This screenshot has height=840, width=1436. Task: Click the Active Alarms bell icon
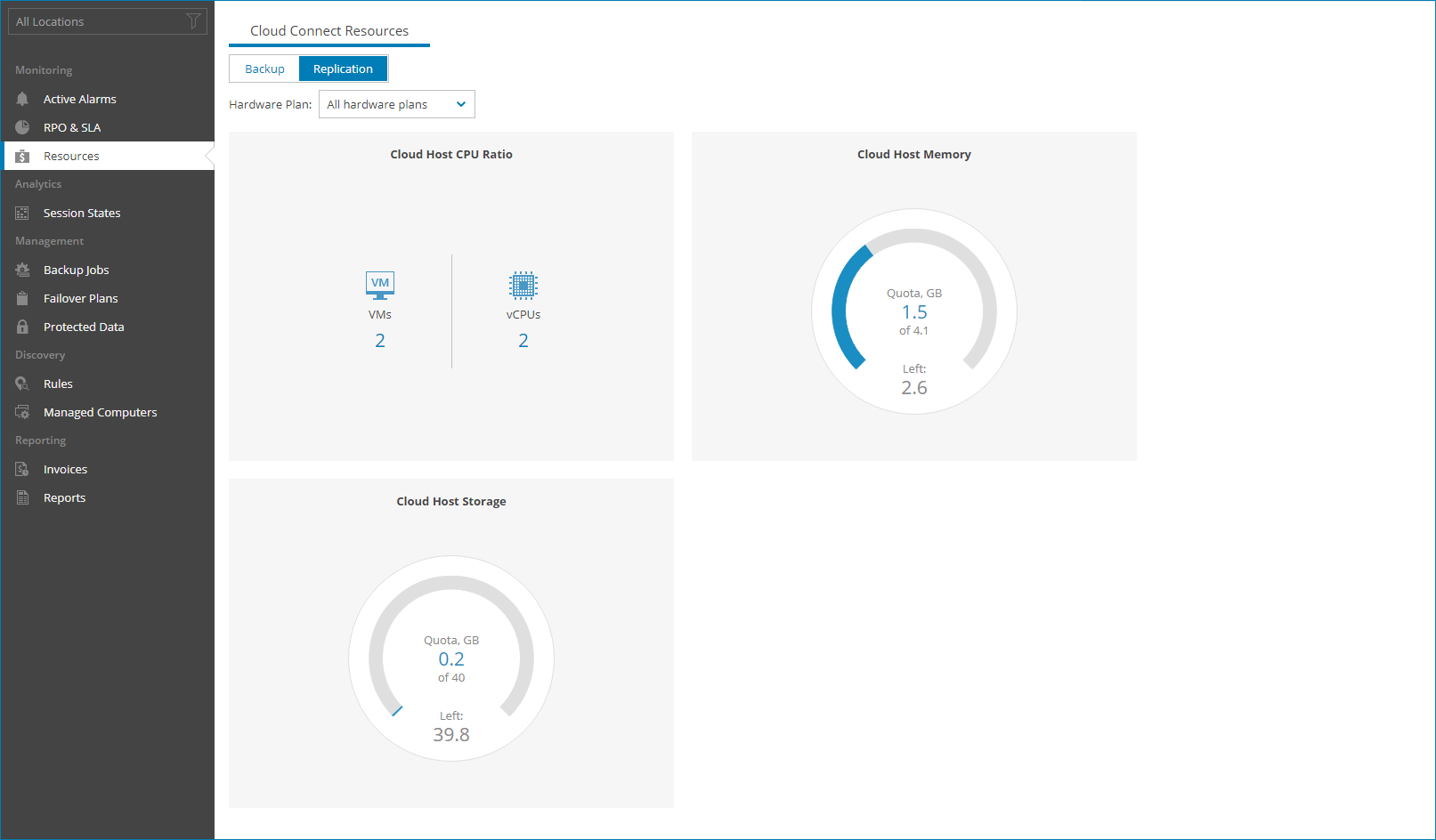[x=22, y=98]
